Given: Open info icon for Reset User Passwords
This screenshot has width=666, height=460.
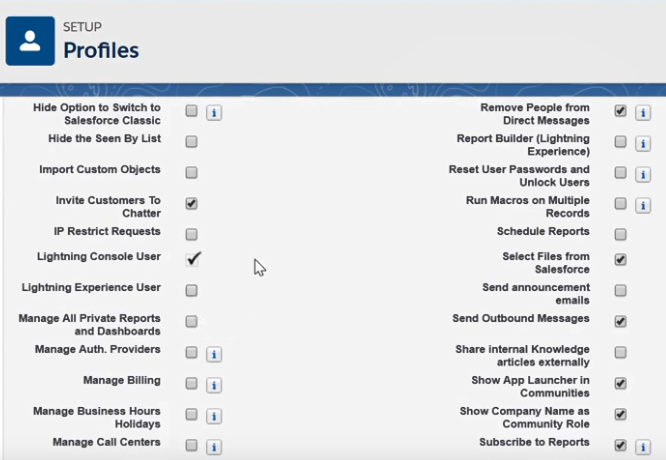Looking at the screenshot, I should (x=643, y=175).
